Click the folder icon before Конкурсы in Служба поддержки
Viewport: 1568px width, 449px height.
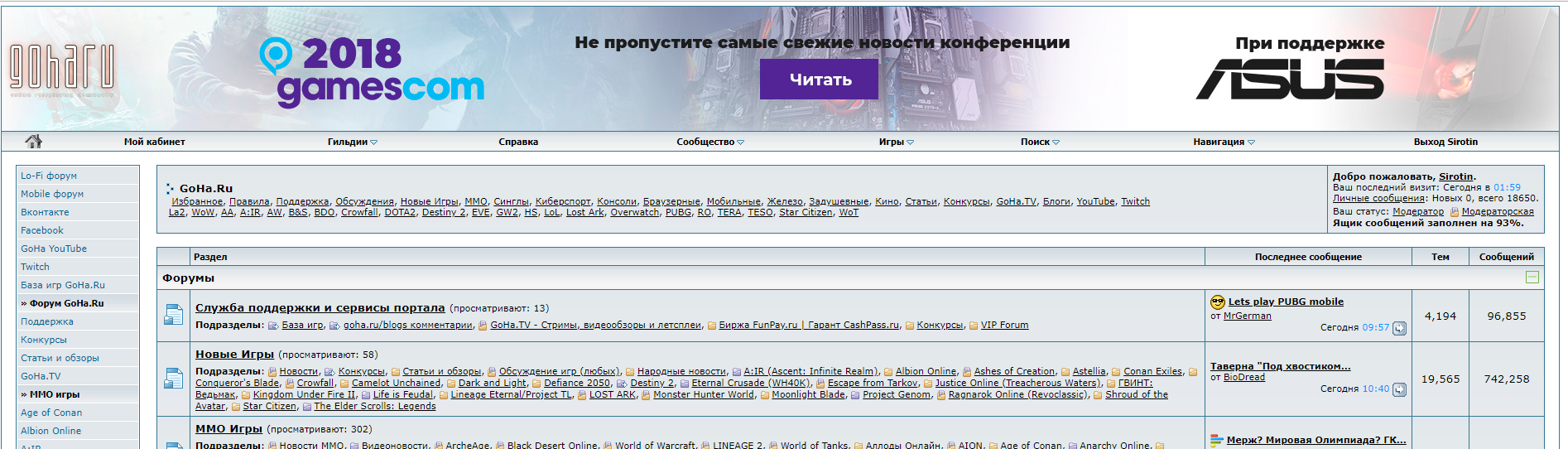click(x=910, y=326)
